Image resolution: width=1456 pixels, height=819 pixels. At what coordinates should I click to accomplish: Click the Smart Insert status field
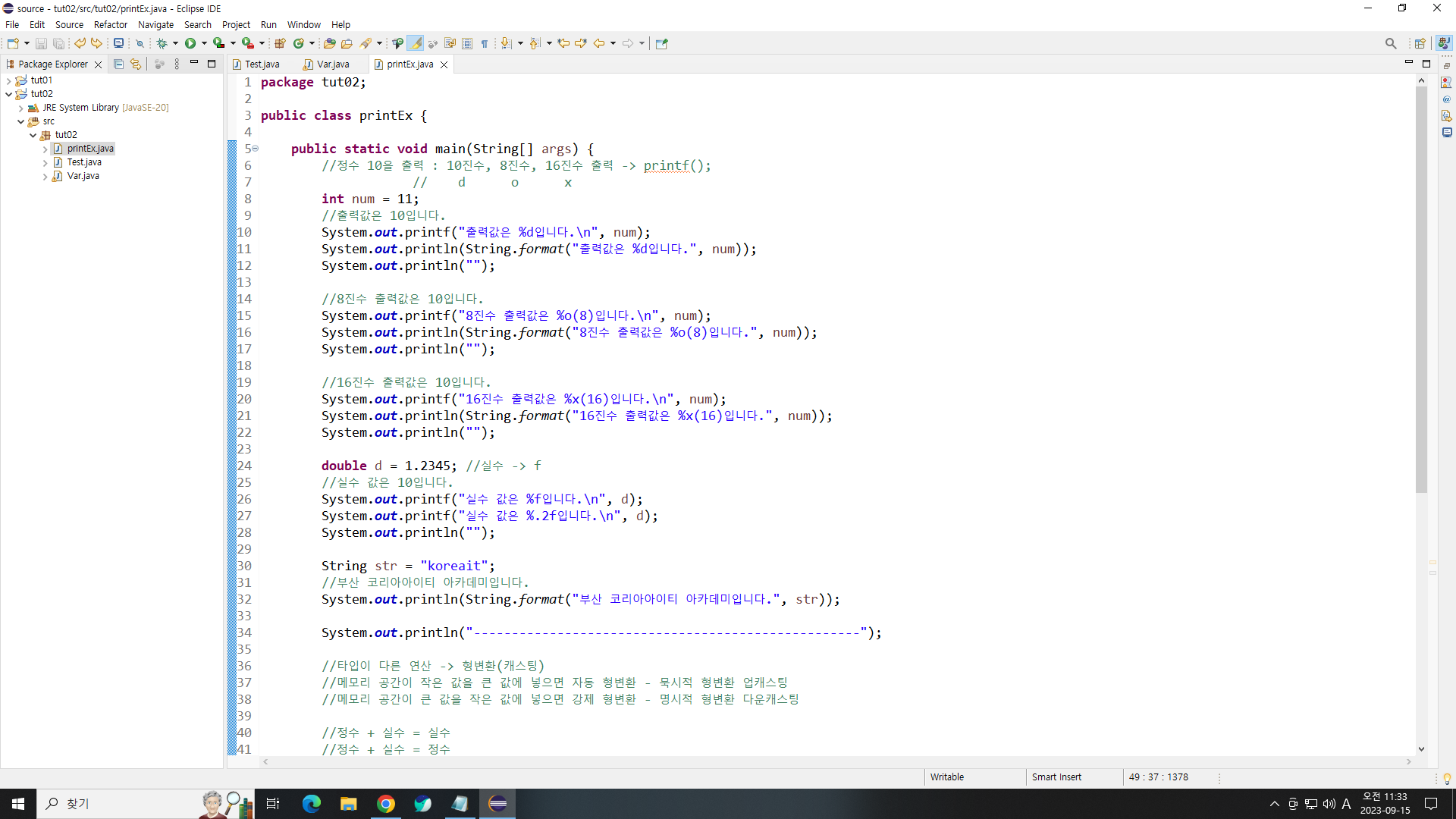1056,777
